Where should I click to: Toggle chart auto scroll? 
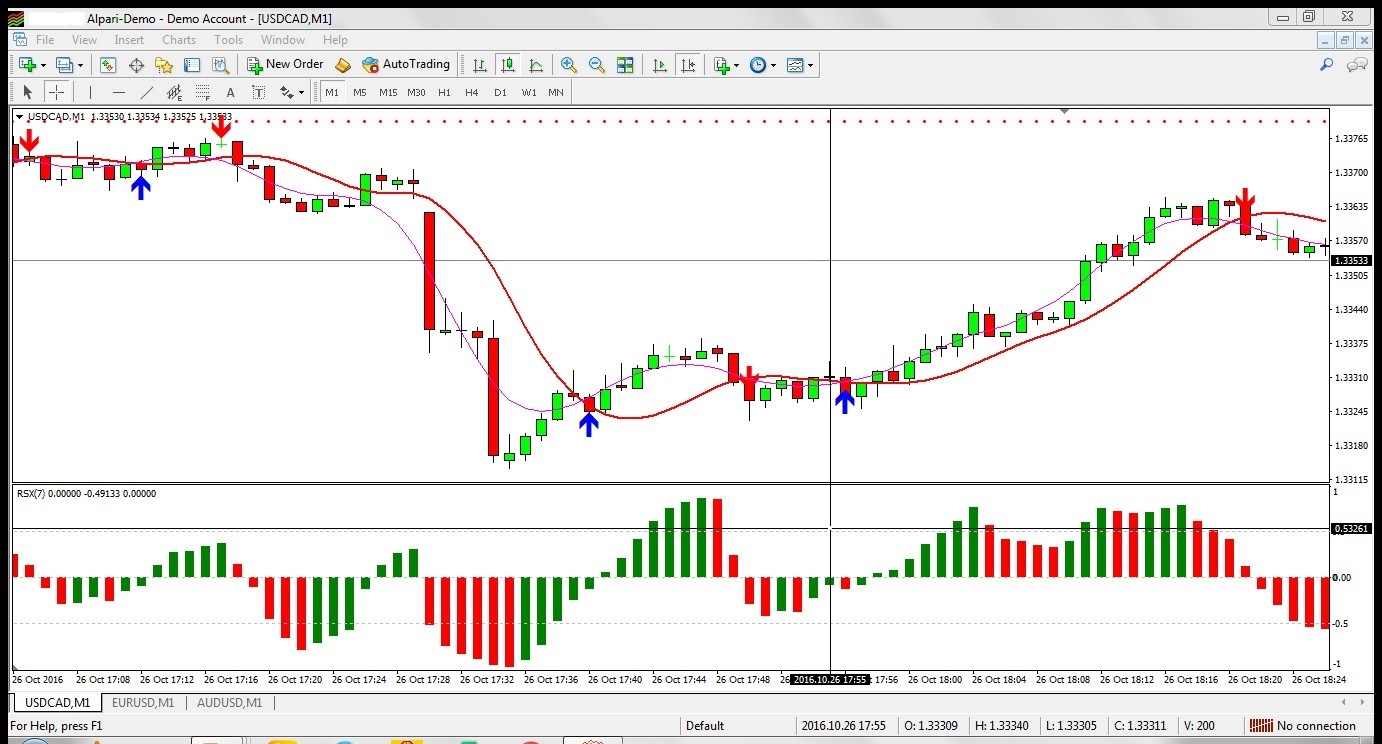659,65
